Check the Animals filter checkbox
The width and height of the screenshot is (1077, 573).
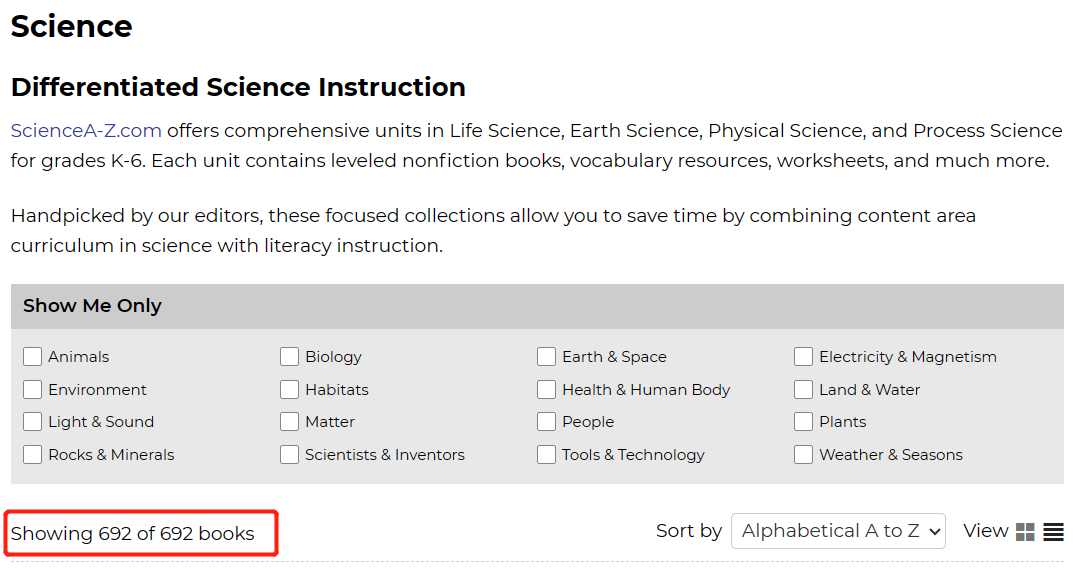tap(33, 357)
